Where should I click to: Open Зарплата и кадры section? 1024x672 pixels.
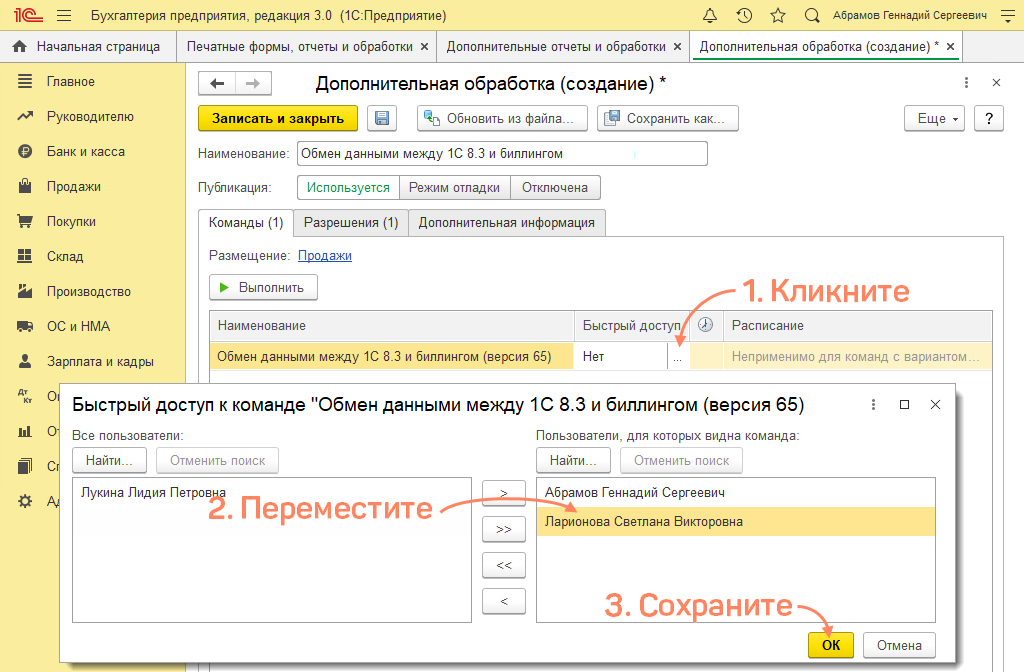[100, 361]
